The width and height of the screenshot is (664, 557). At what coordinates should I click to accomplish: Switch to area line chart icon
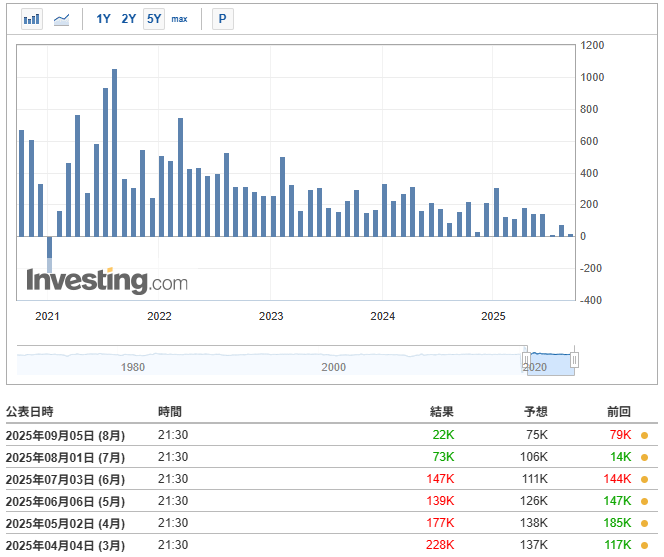coord(61,19)
